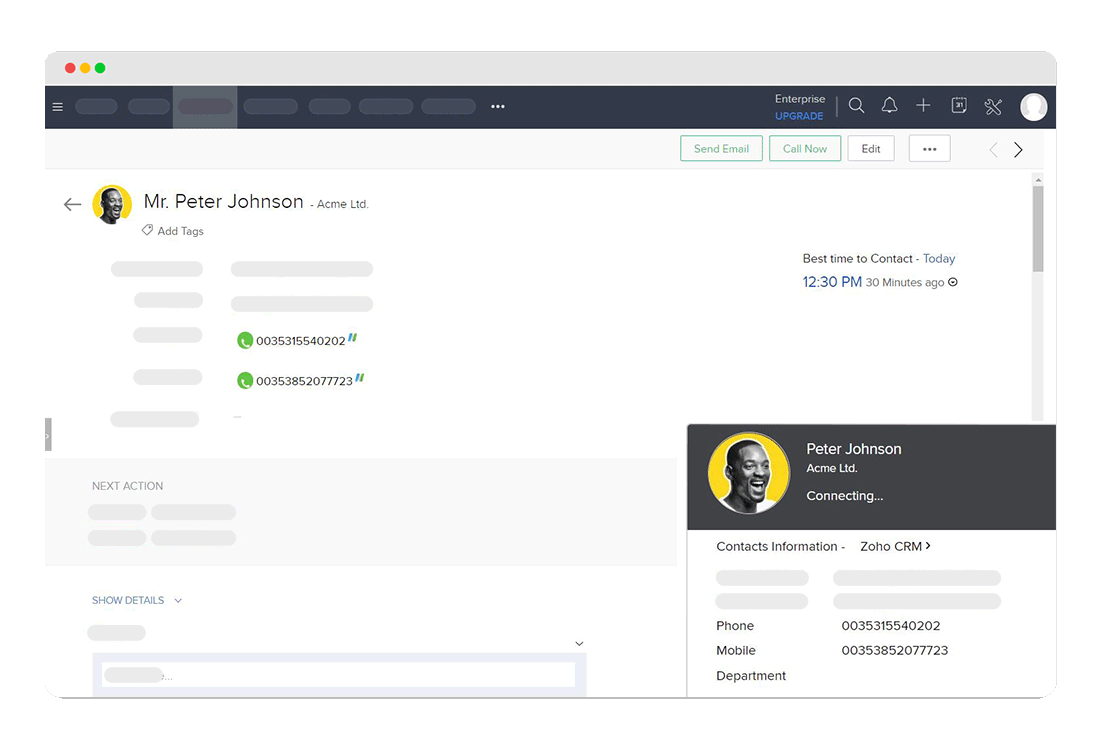The height and width of the screenshot is (750, 1110).
Task: Open the hamburger menu in the navigation bar
Action: 58,107
